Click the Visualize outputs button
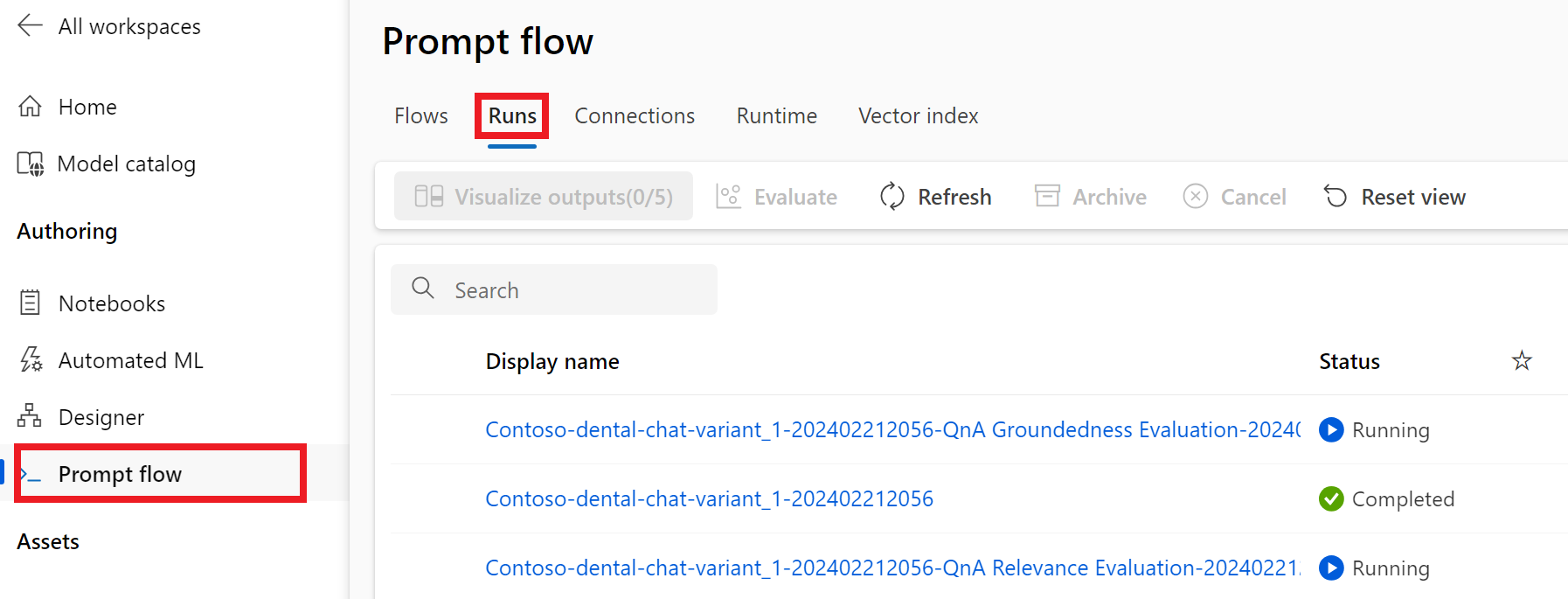Screen dimensions: 1568x599 543,197
